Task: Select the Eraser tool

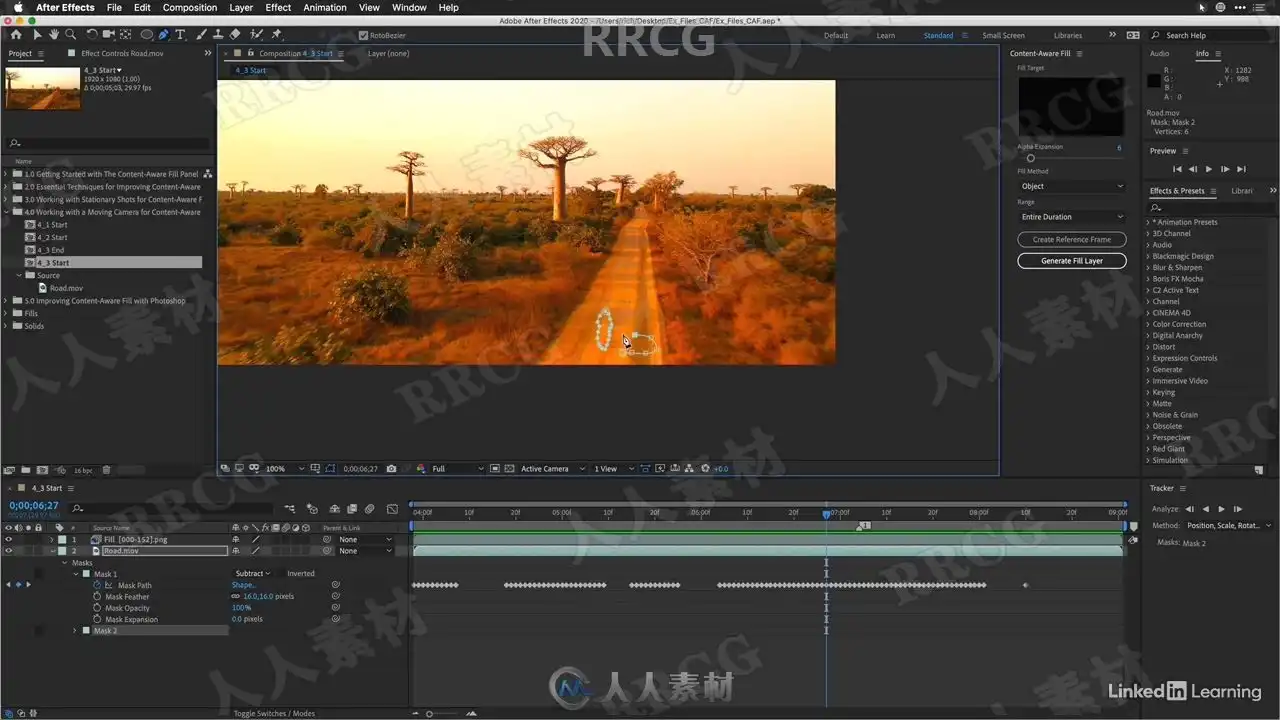Action: pos(235,35)
